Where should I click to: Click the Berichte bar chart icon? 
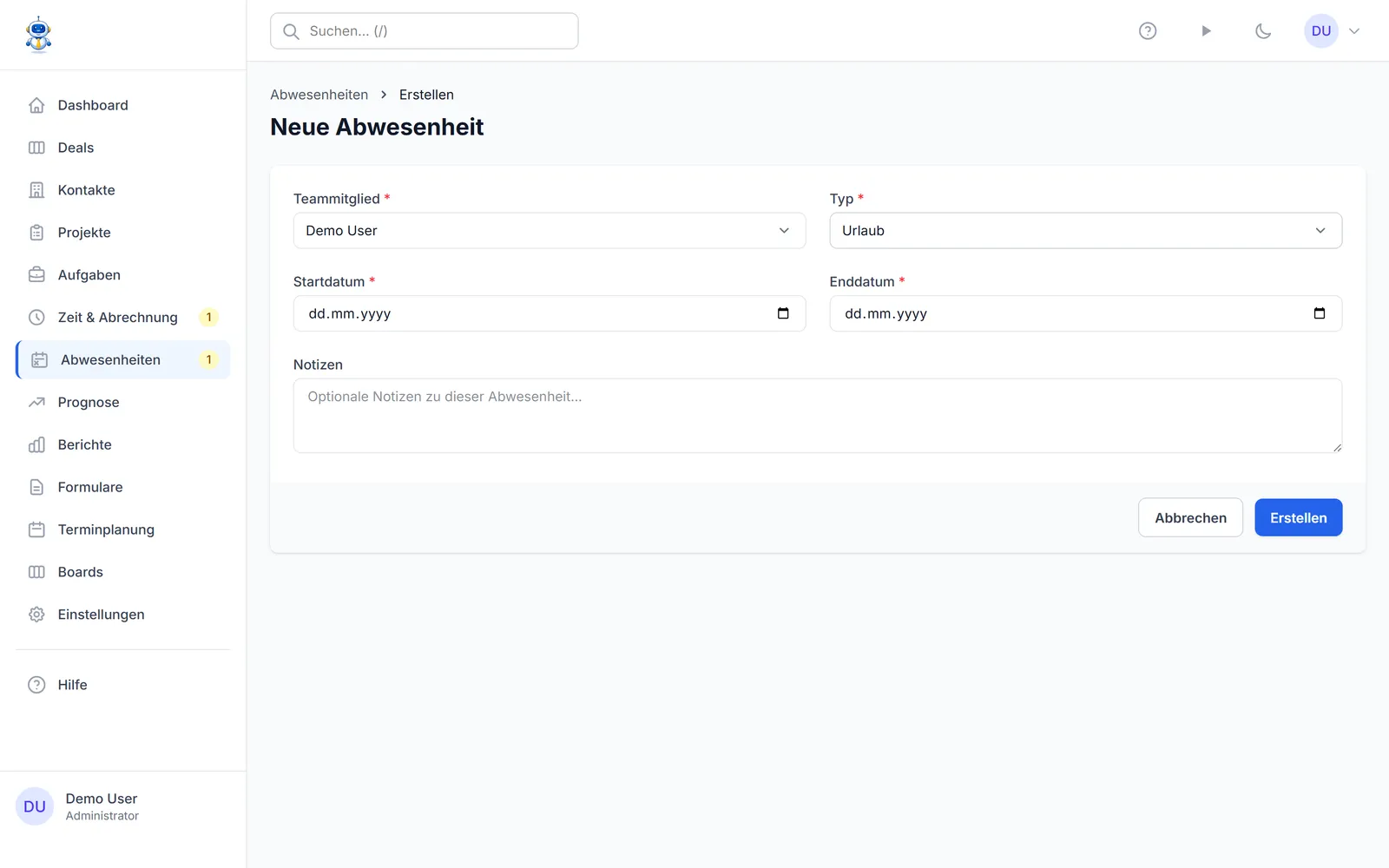point(36,445)
